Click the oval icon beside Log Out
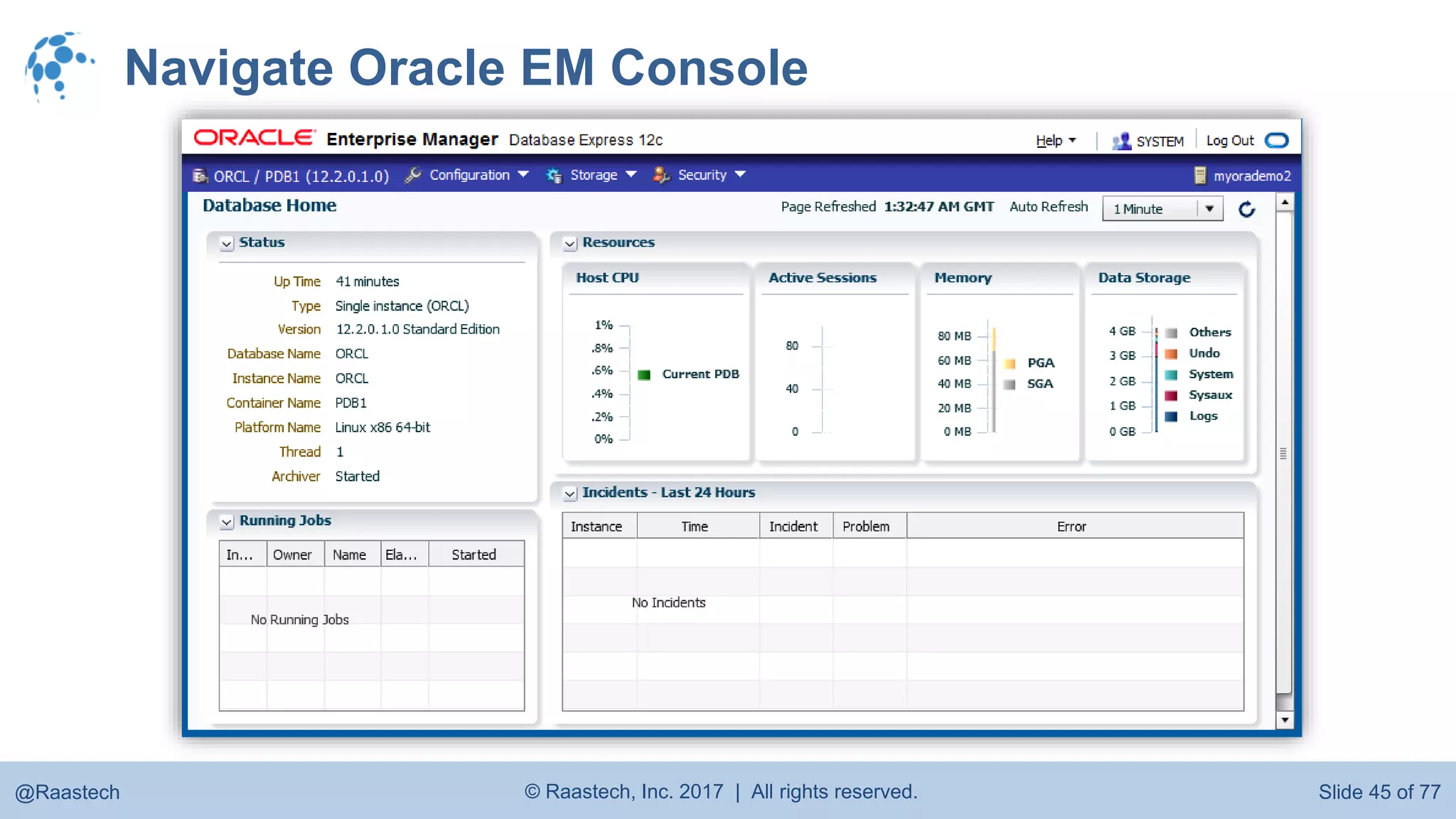 1277,140
